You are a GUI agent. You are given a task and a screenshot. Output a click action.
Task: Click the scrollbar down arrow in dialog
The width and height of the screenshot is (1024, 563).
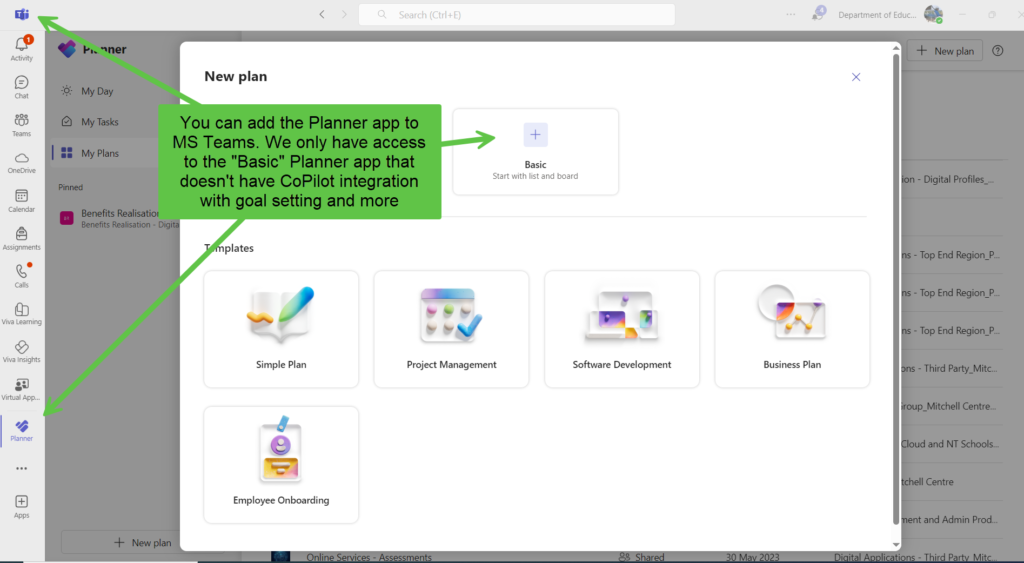point(896,544)
